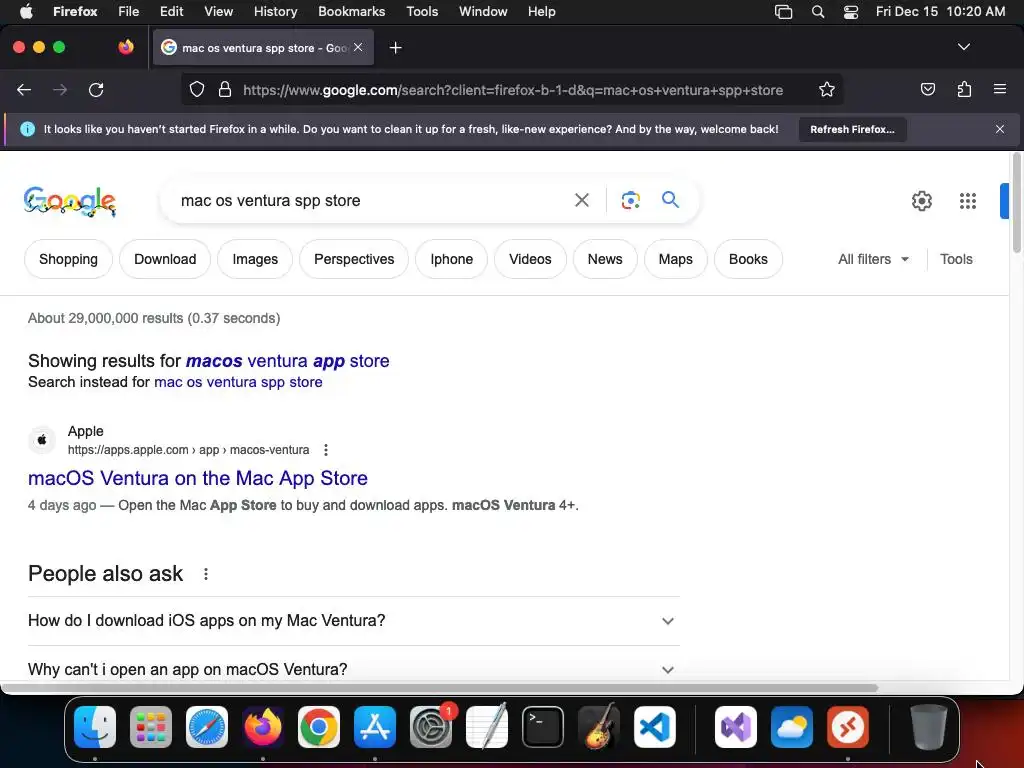Open the View menu in menu bar
The height and width of the screenshot is (768, 1024).
point(218,12)
